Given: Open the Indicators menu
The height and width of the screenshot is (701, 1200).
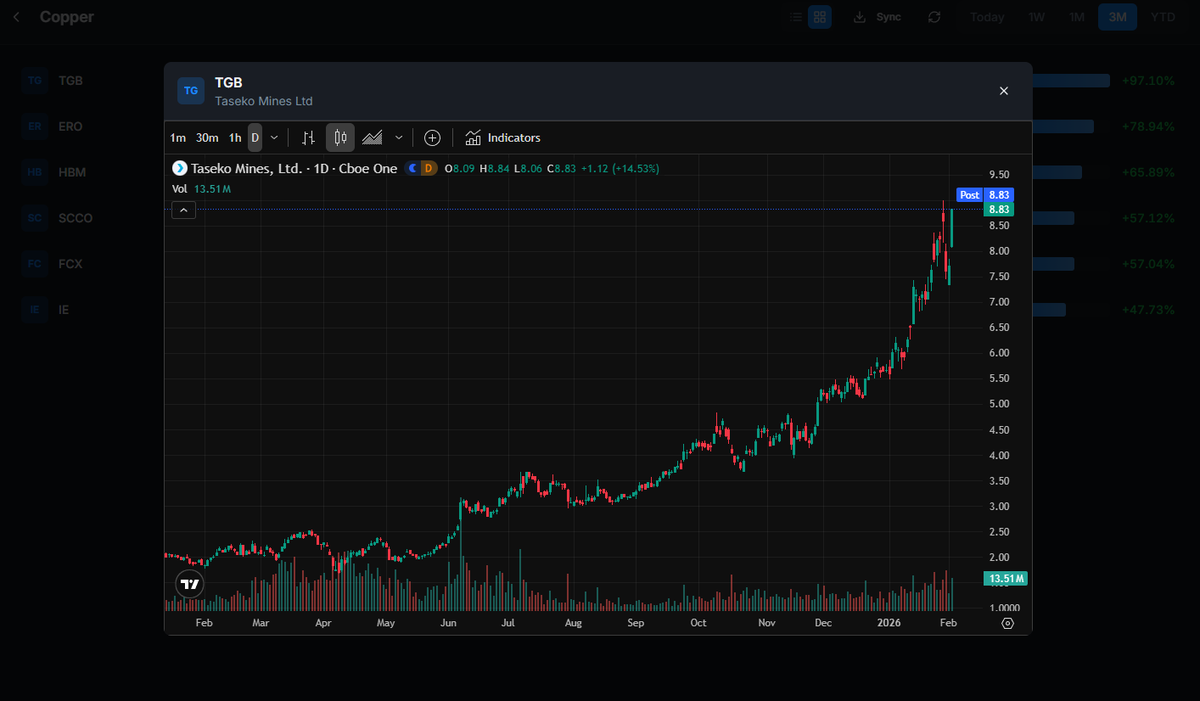Looking at the screenshot, I should point(503,138).
